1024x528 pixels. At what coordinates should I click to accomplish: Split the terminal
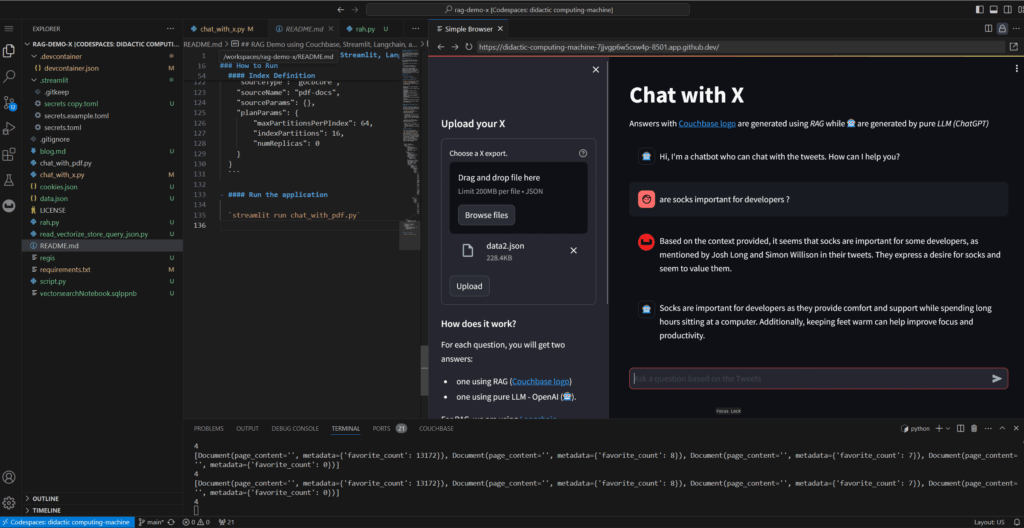point(961,429)
